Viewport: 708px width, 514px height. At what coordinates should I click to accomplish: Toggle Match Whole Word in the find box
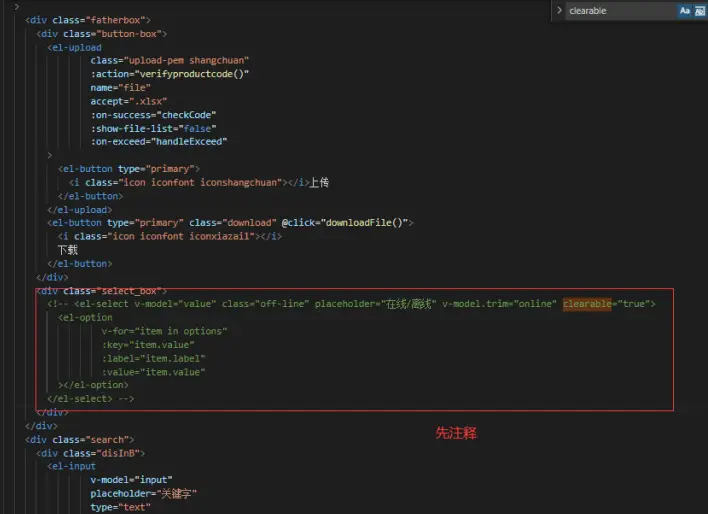[x=699, y=11]
